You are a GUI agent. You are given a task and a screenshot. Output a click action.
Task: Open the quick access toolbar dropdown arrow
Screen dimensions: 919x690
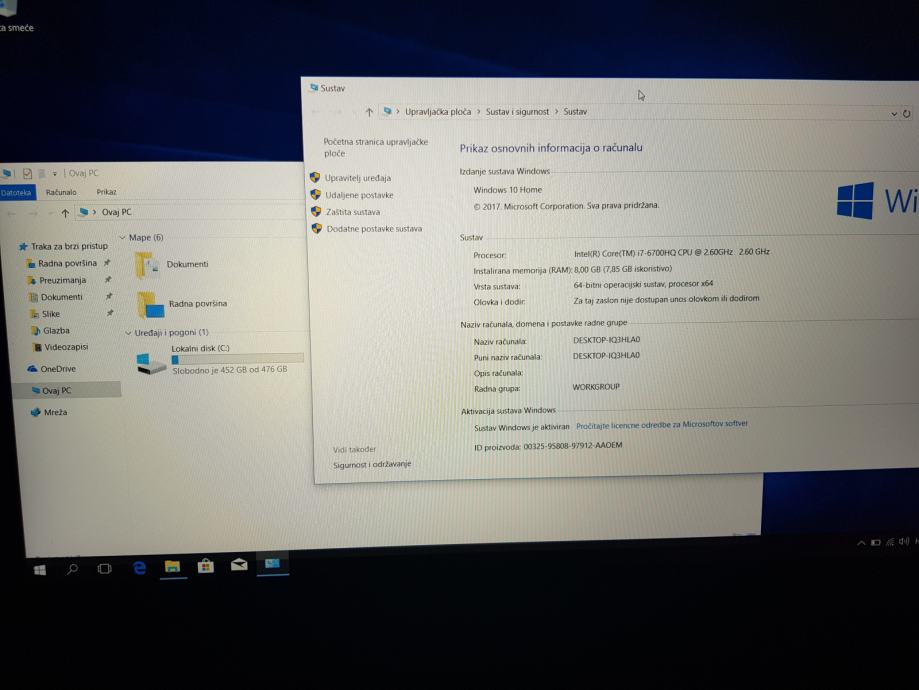point(55,174)
